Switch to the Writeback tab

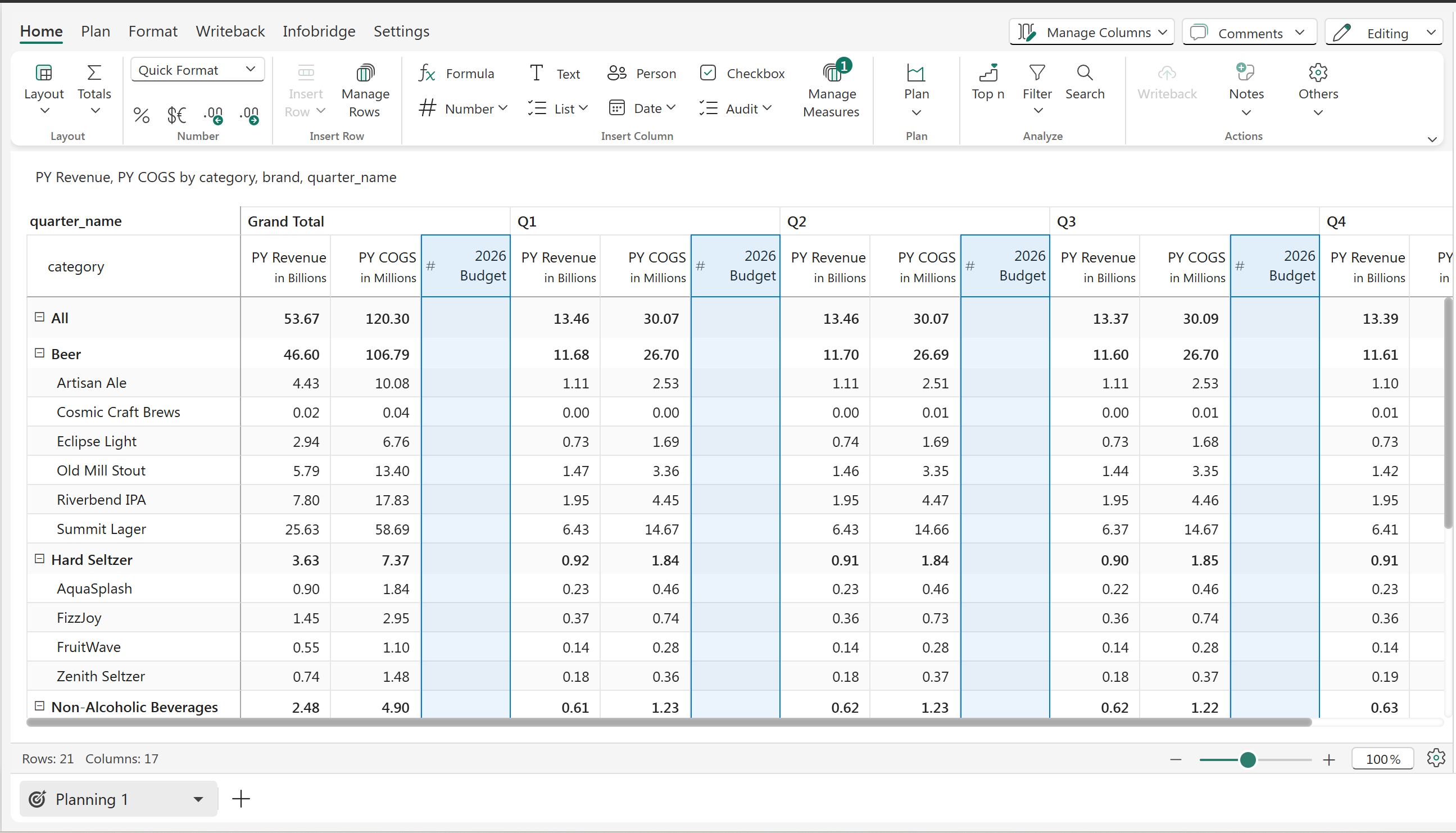230,31
